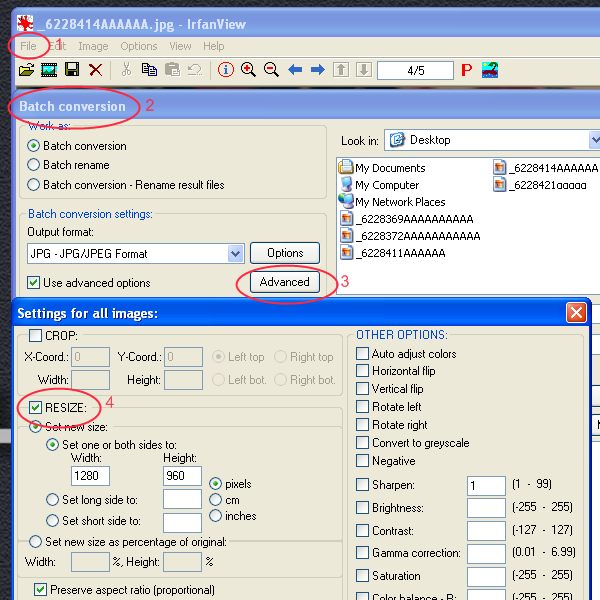Click the resize Width field showing 1280

91,476
